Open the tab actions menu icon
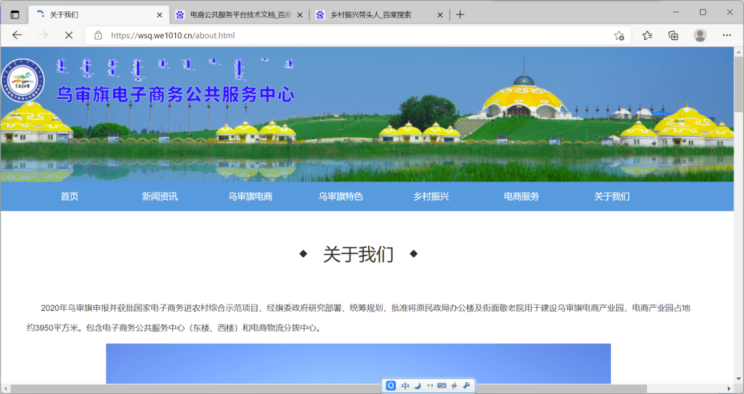This screenshot has height=394, width=744. pyautogui.click(x=15, y=15)
